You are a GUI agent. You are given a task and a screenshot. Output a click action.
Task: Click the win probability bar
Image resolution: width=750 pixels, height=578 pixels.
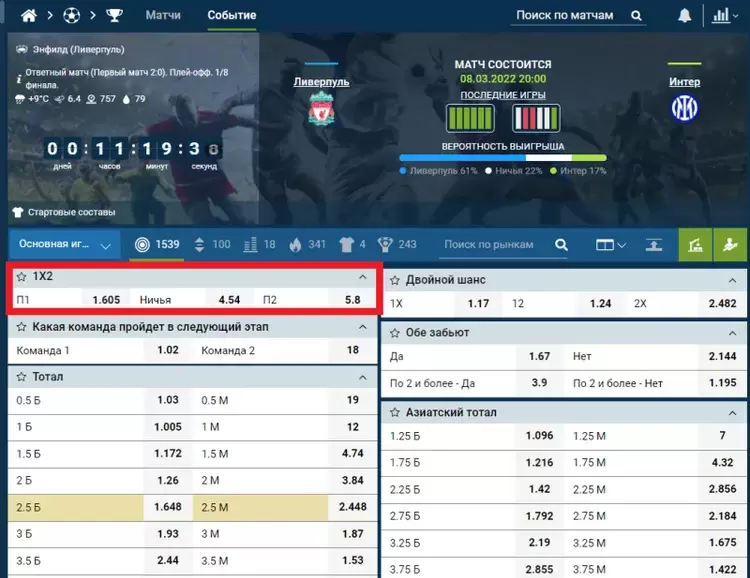(x=503, y=158)
